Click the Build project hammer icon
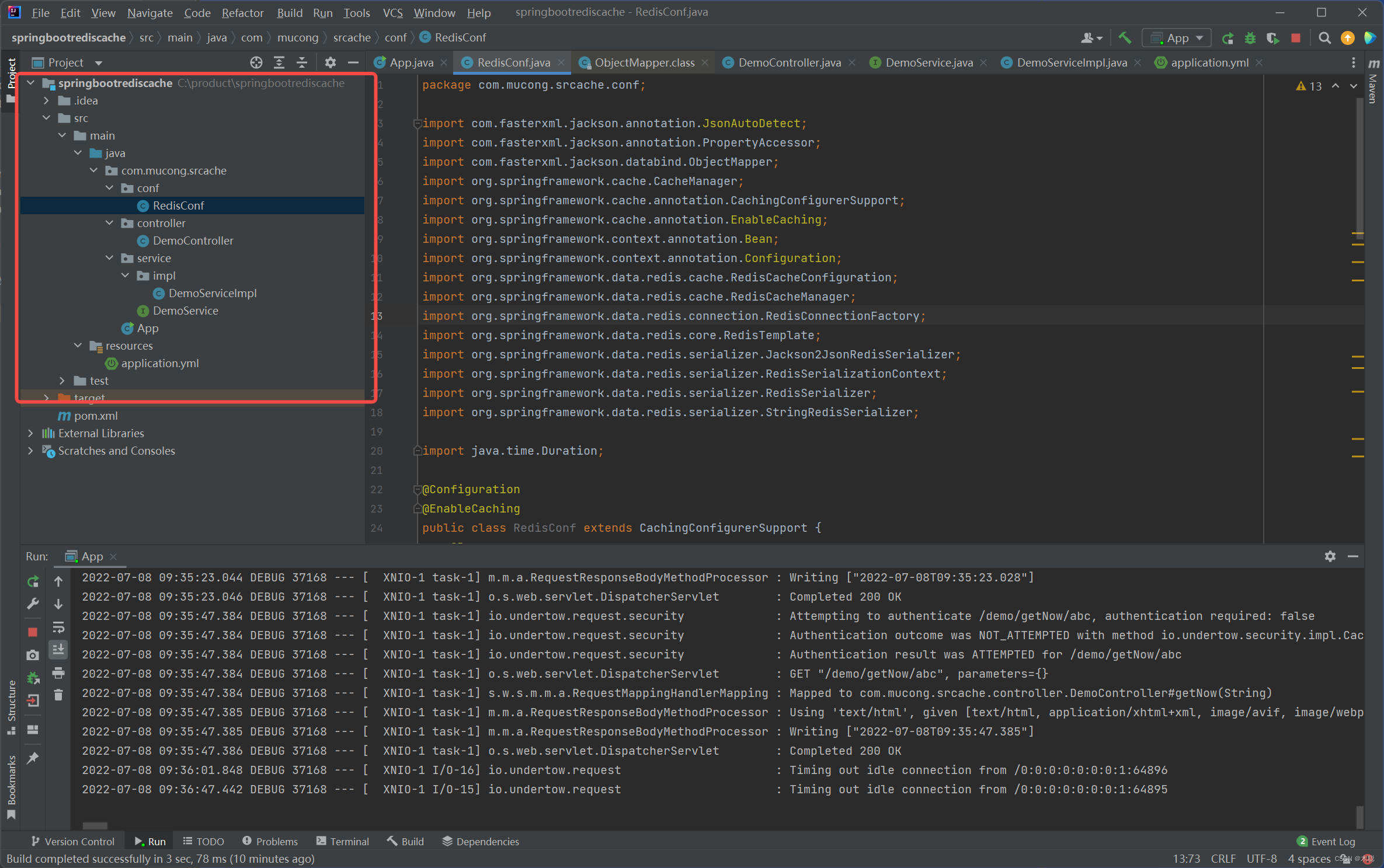 point(1124,38)
